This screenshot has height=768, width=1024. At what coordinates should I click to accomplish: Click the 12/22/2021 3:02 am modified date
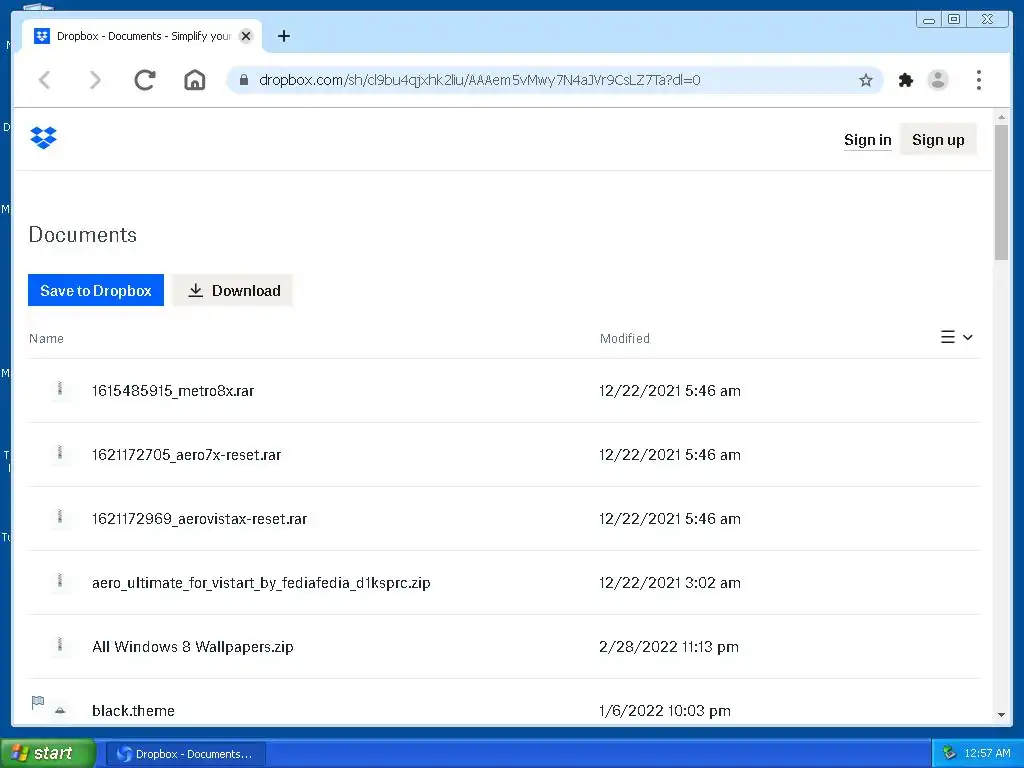point(670,583)
